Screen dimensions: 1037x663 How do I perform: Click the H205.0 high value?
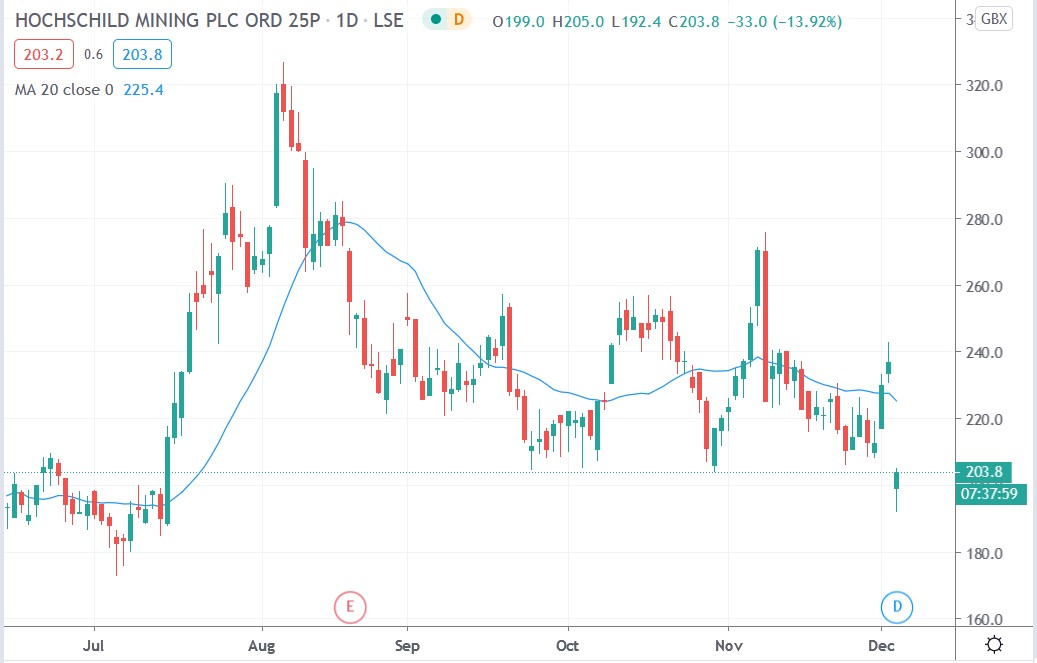click(578, 22)
